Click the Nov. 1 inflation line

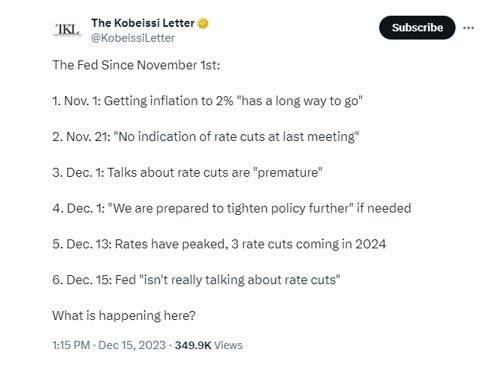[x=207, y=101]
